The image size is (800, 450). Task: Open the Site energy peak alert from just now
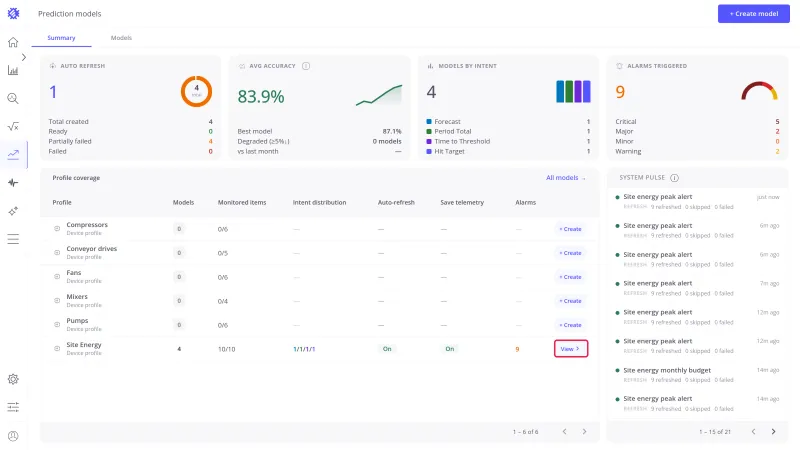[697, 201]
